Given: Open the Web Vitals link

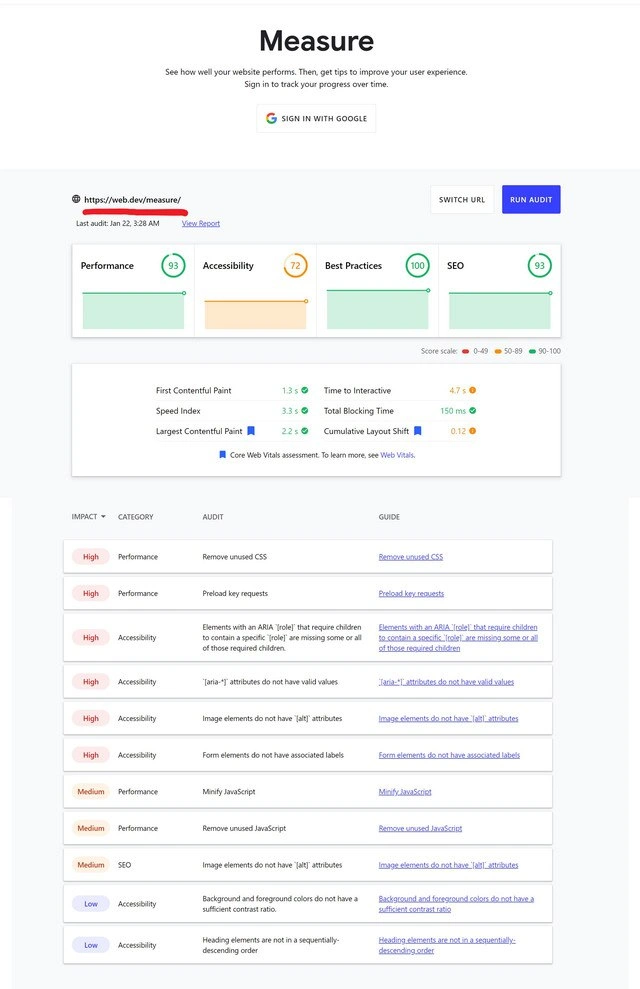Looking at the screenshot, I should [x=397, y=455].
